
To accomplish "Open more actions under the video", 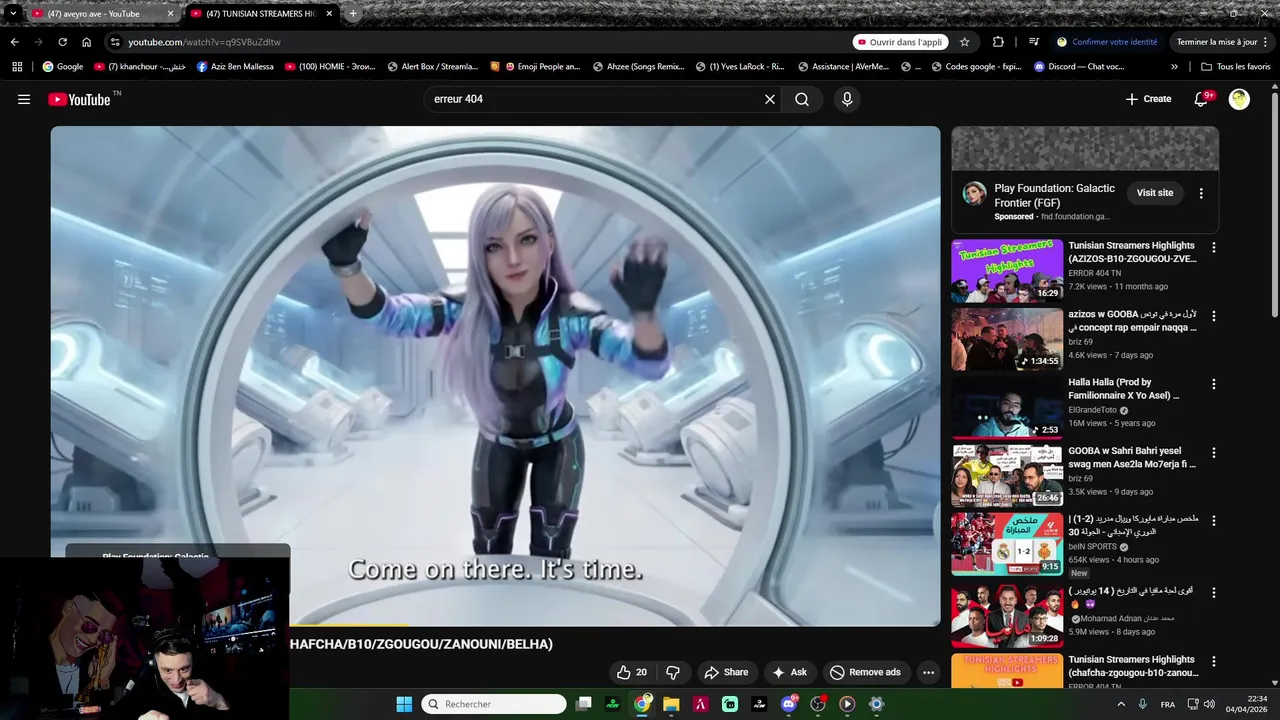I will click(x=928, y=672).
